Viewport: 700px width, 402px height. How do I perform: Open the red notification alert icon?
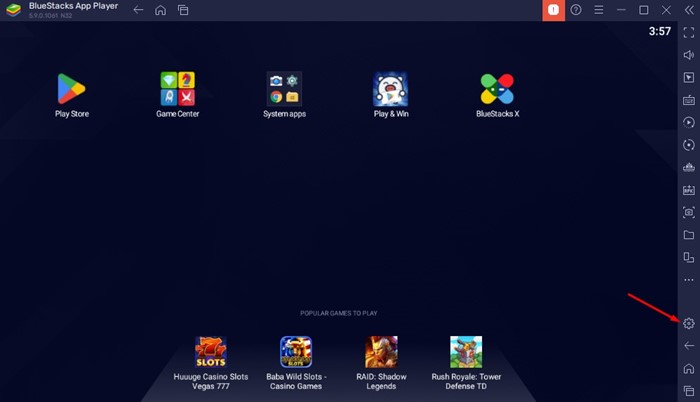(x=552, y=10)
